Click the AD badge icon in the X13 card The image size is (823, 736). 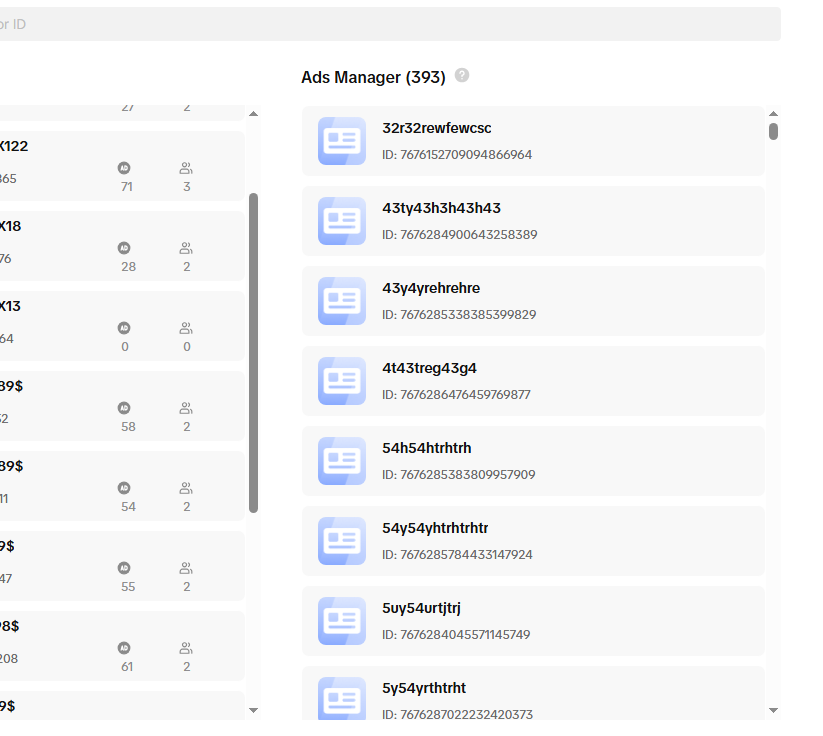click(x=124, y=328)
